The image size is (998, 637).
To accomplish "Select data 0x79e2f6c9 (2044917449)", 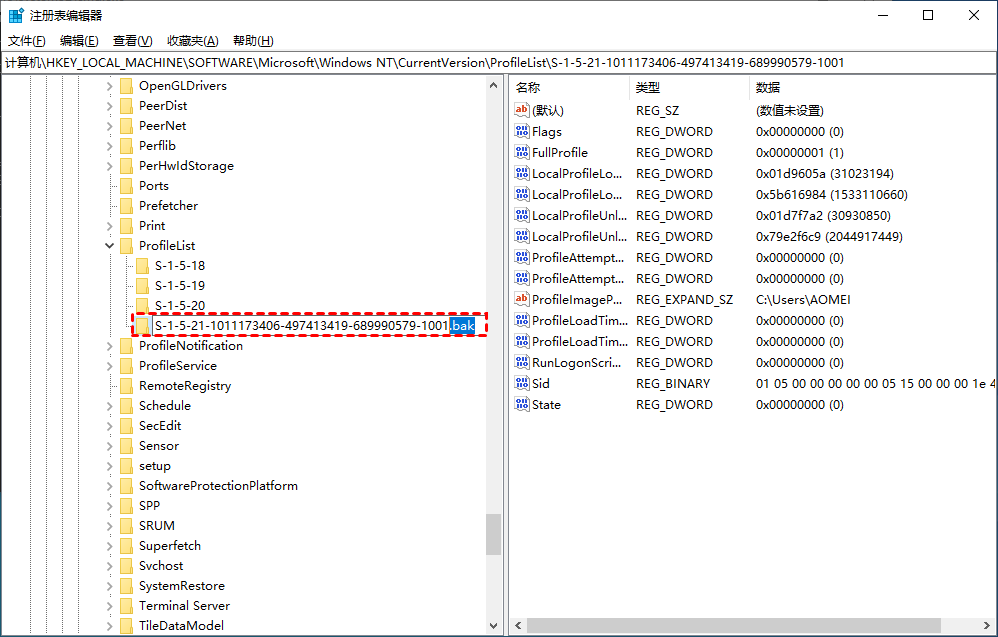I will pyautogui.click(x=829, y=236).
